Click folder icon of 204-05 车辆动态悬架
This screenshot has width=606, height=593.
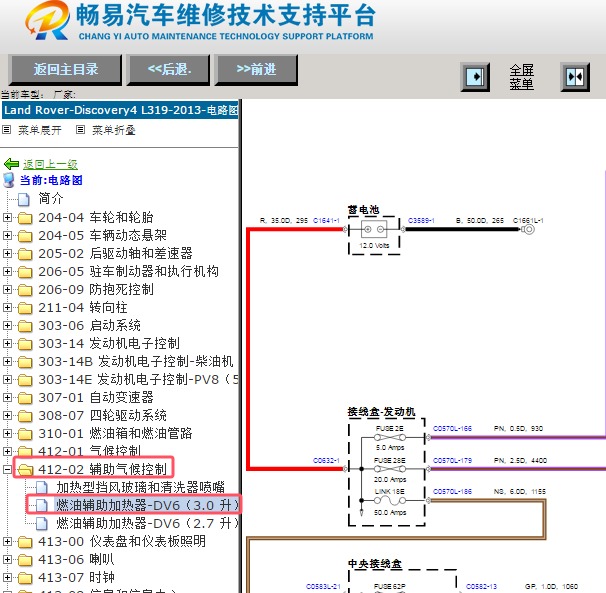25,236
